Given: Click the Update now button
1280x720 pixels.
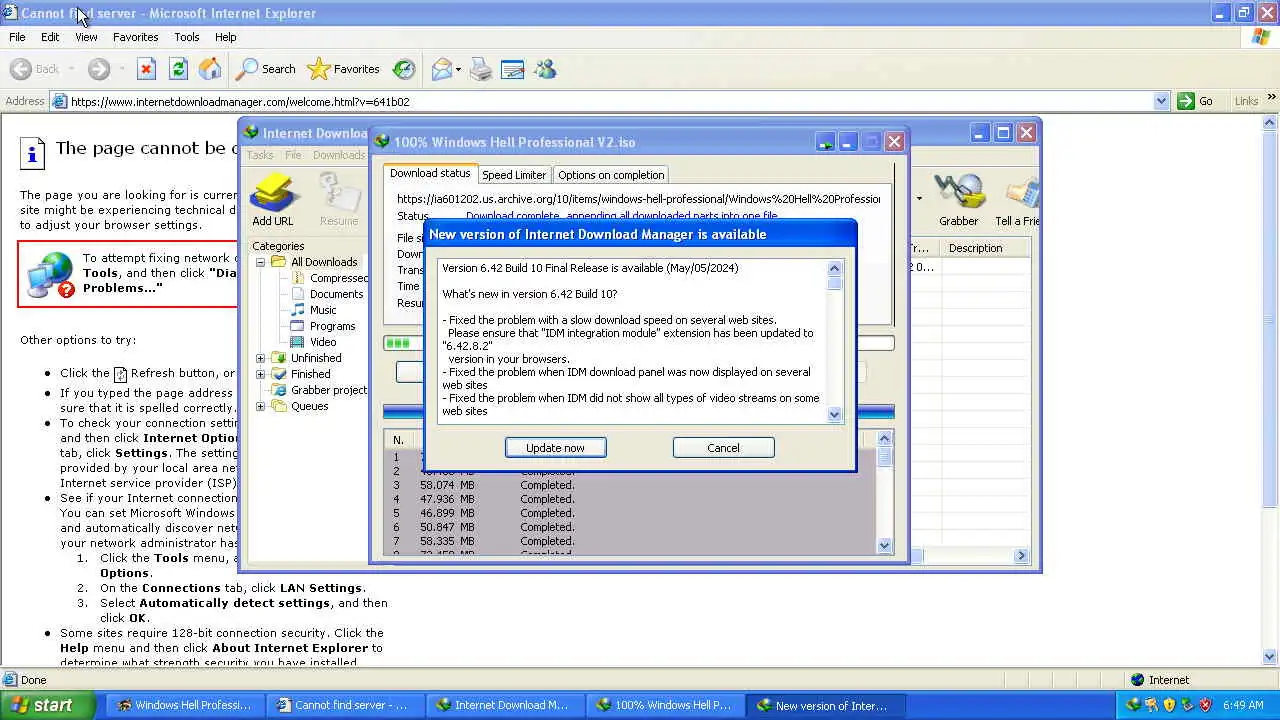Looking at the screenshot, I should coord(555,448).
